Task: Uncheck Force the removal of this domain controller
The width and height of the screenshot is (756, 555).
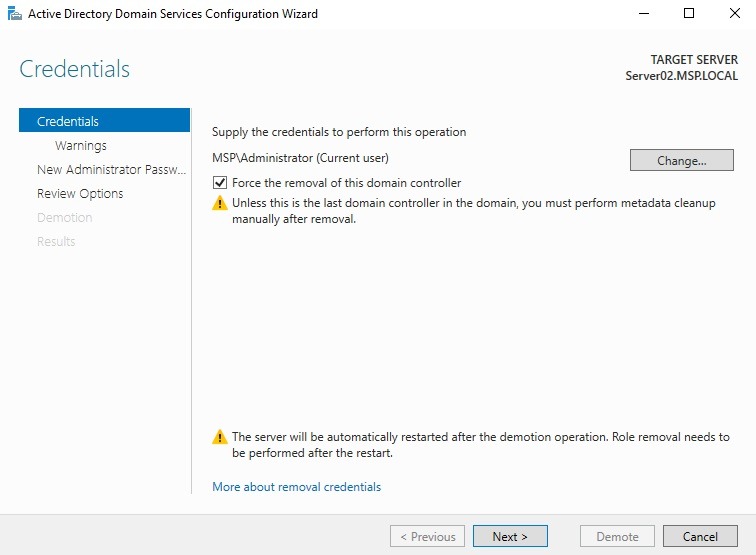Action: tap(220, 183)
